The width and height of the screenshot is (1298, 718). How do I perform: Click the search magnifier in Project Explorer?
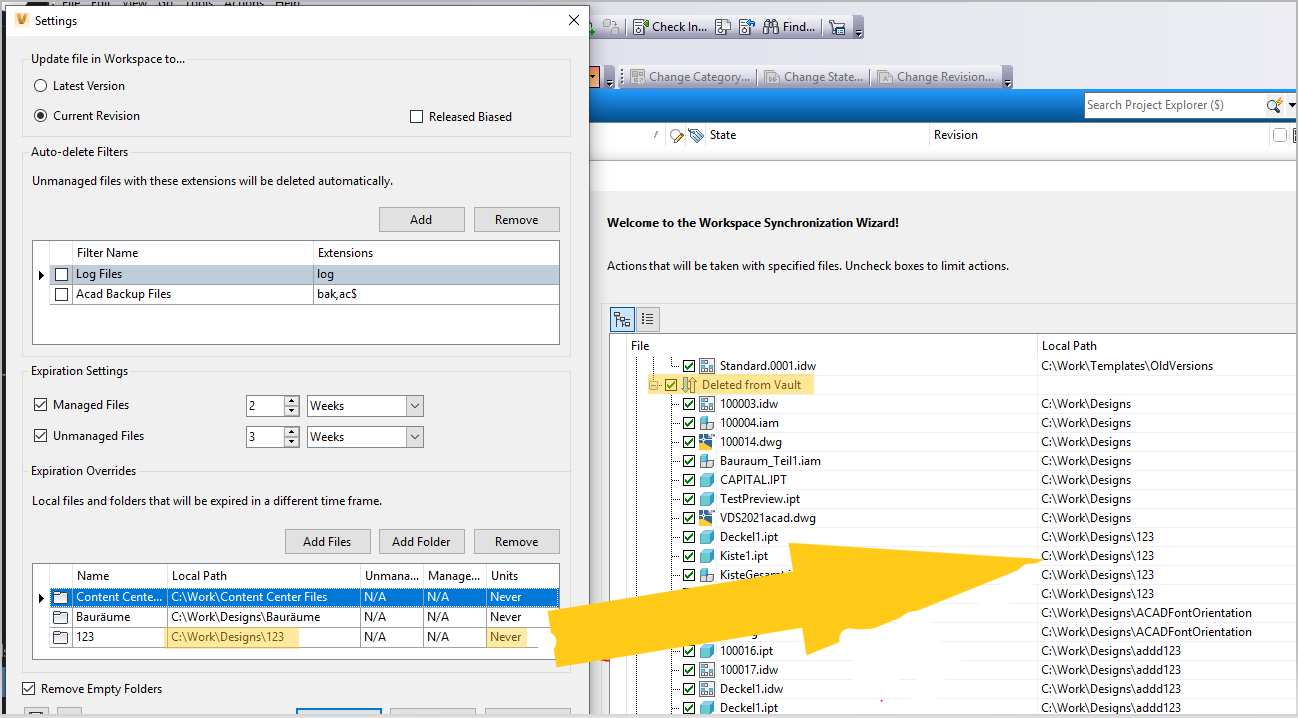tap(1272, 104)
